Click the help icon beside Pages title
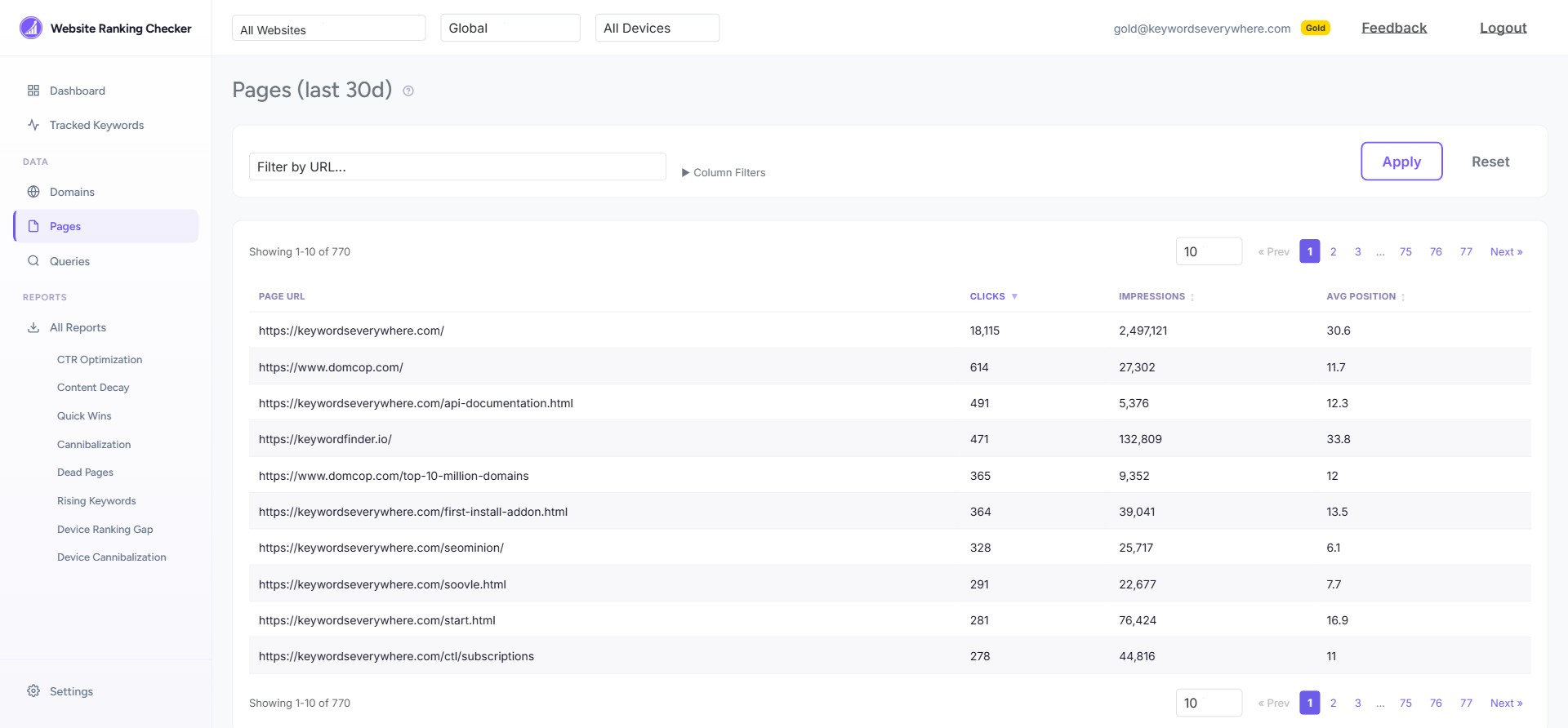Viewport: 1568px width, 728px height. click(x=408, y=91)
